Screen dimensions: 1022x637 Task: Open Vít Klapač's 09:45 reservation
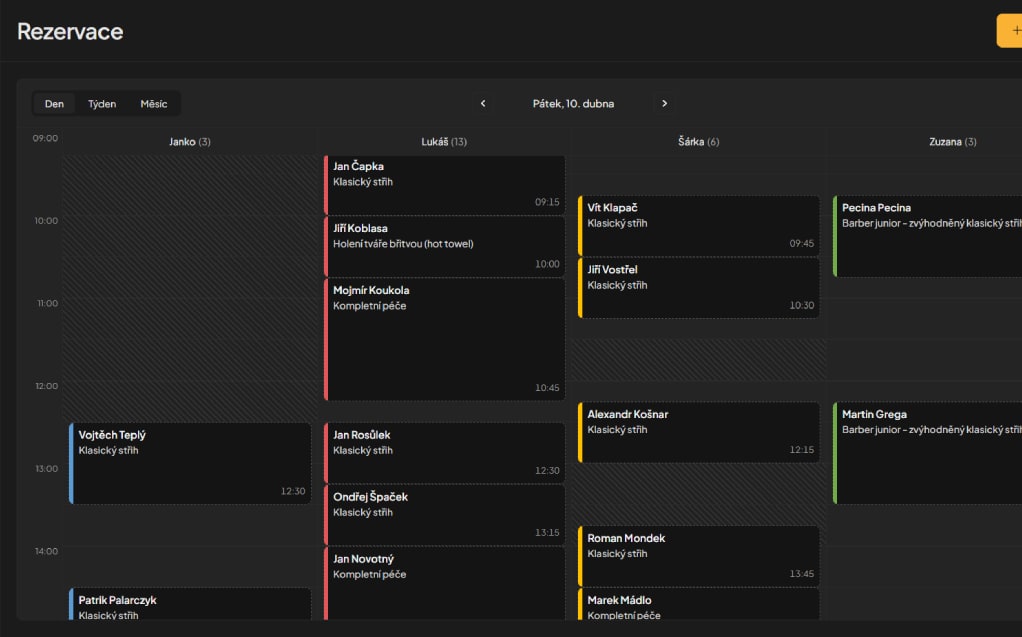699,226
